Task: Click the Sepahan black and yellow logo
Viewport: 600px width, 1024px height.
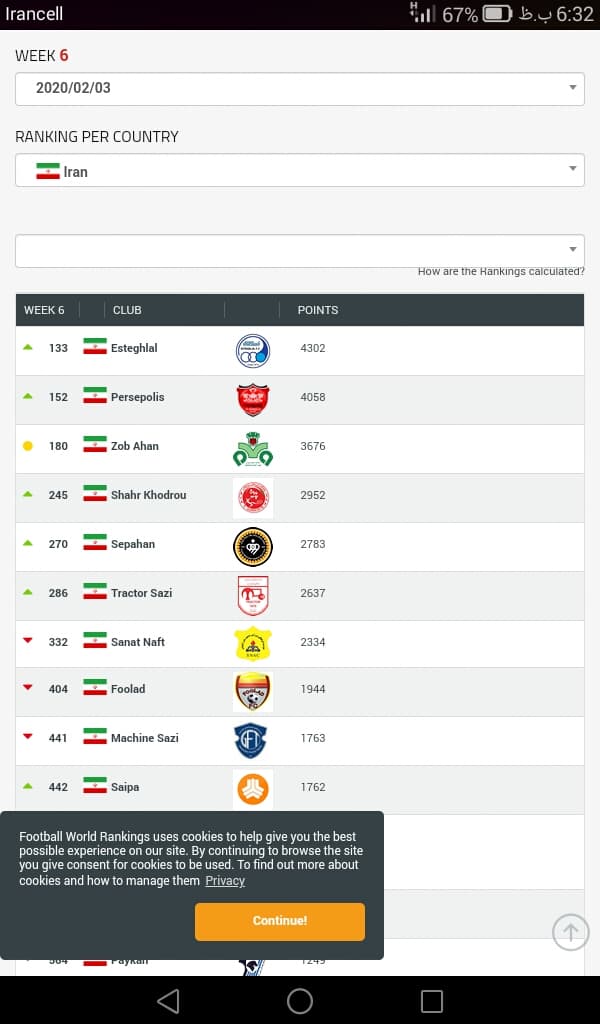Action: tap(253, 547)
